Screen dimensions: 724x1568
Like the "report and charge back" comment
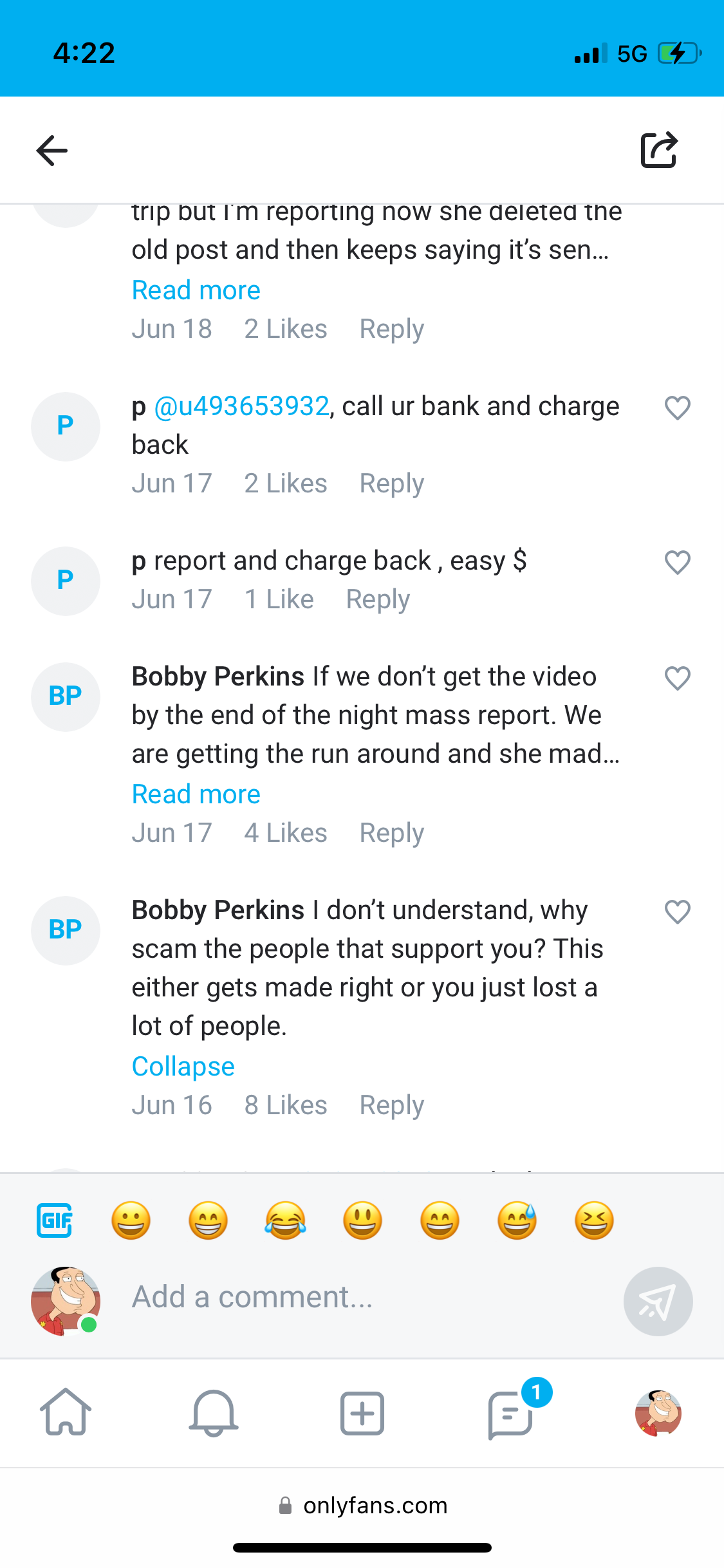click(x=677, y=563)
